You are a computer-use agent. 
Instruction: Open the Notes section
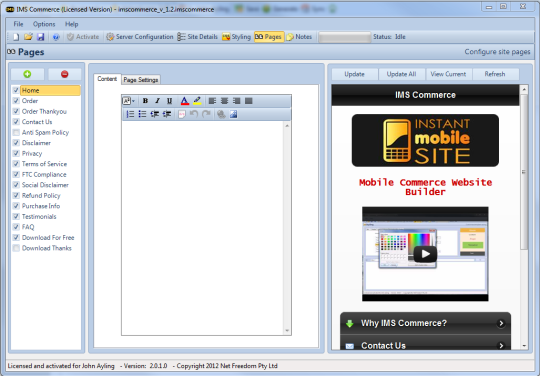(x=299, y=37)
